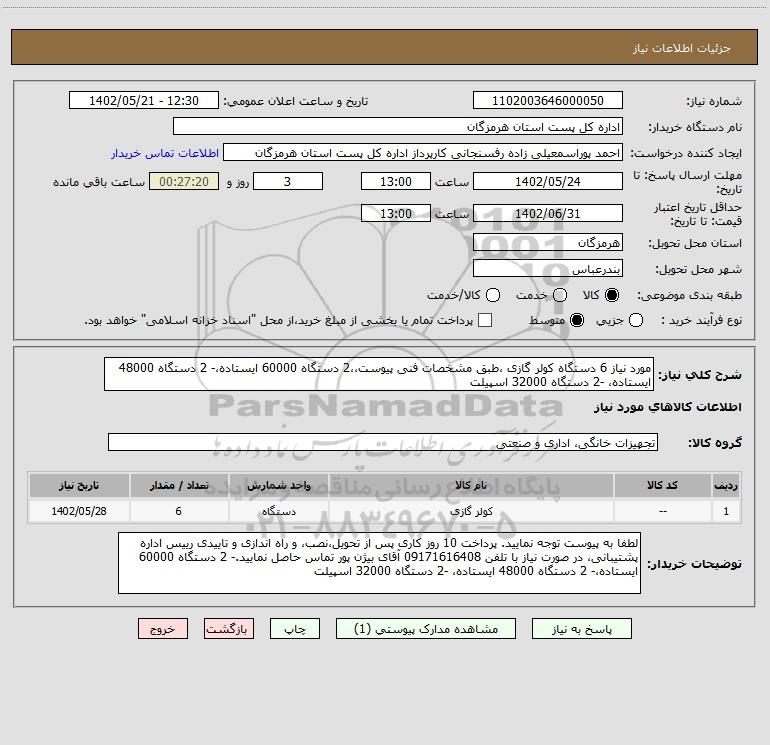Viewport: 770px width, 745px height.
Task: Click the دستگاه unit cell
Action: pyautogui.click(x=278, y=511)
